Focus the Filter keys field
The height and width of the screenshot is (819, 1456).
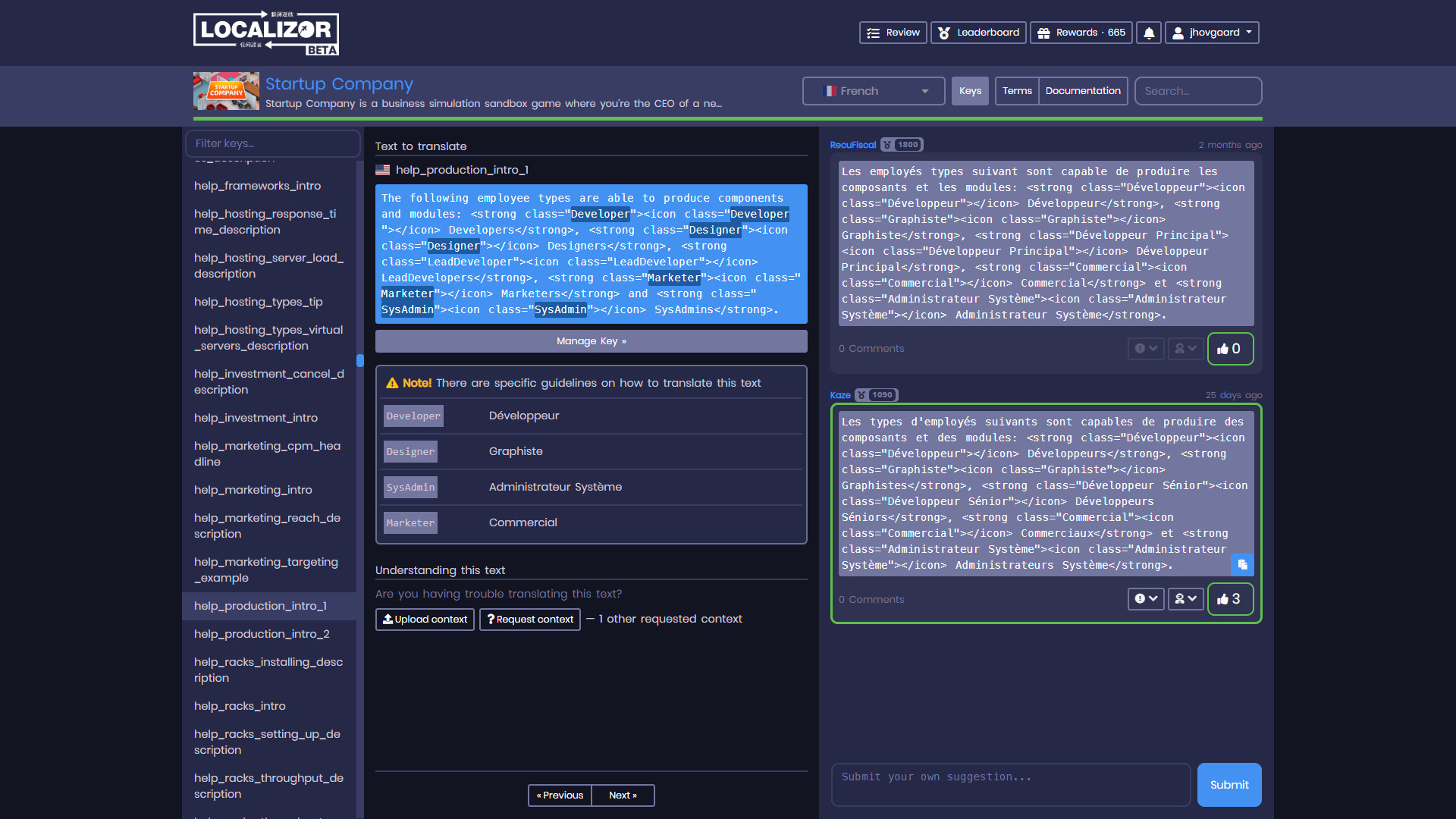[x=272, y=143]
